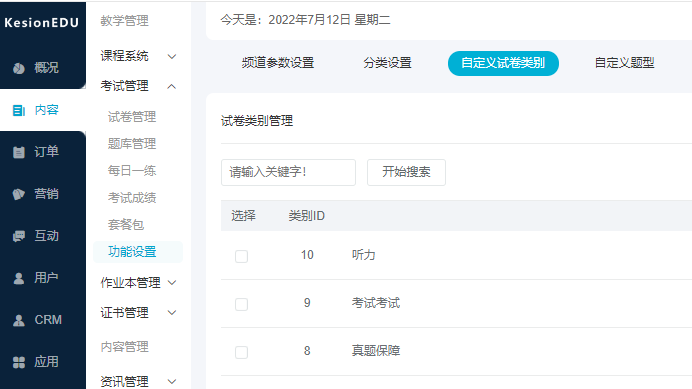The height and width of the screenshot is (389, 692).
Task: Select the 内容 content icon
Action: (x=19, y=110)
